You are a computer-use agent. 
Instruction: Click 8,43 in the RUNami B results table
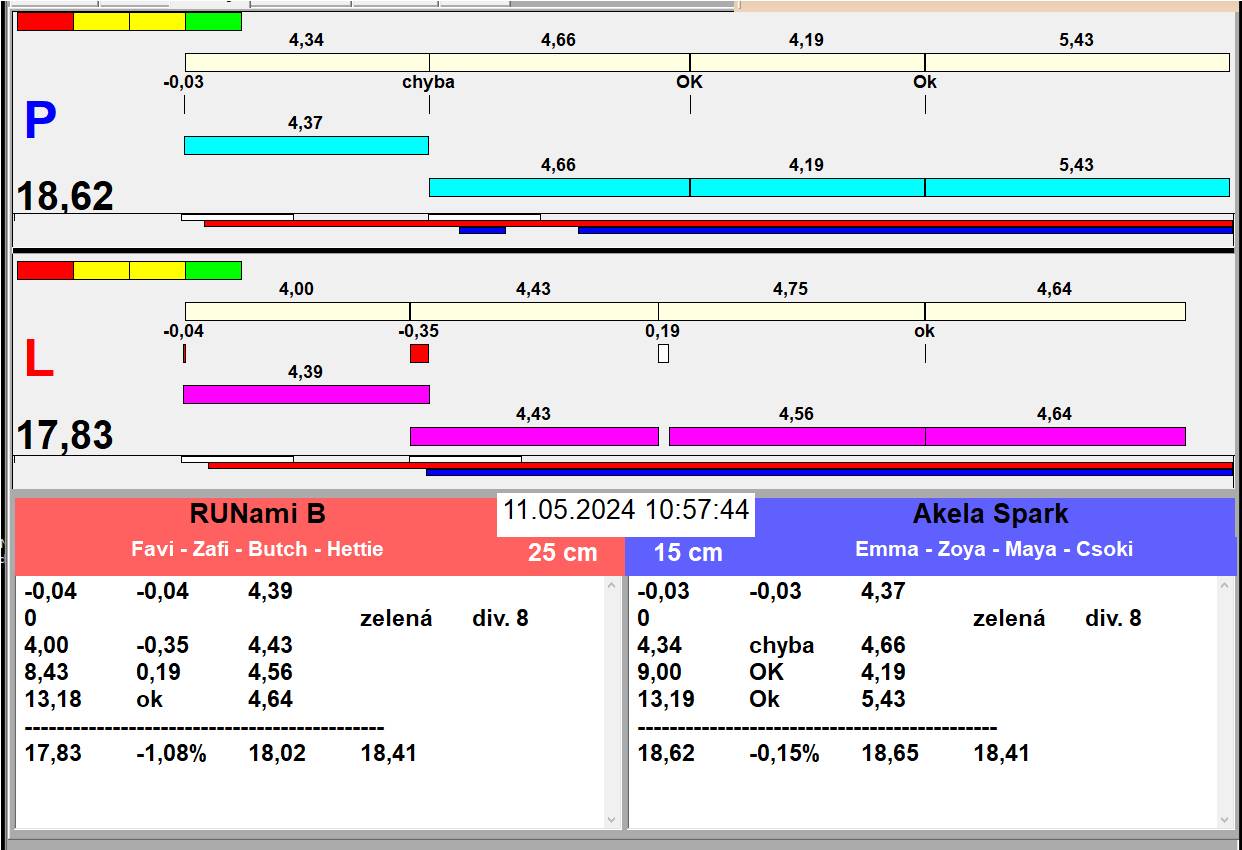(x=47, y=672)
